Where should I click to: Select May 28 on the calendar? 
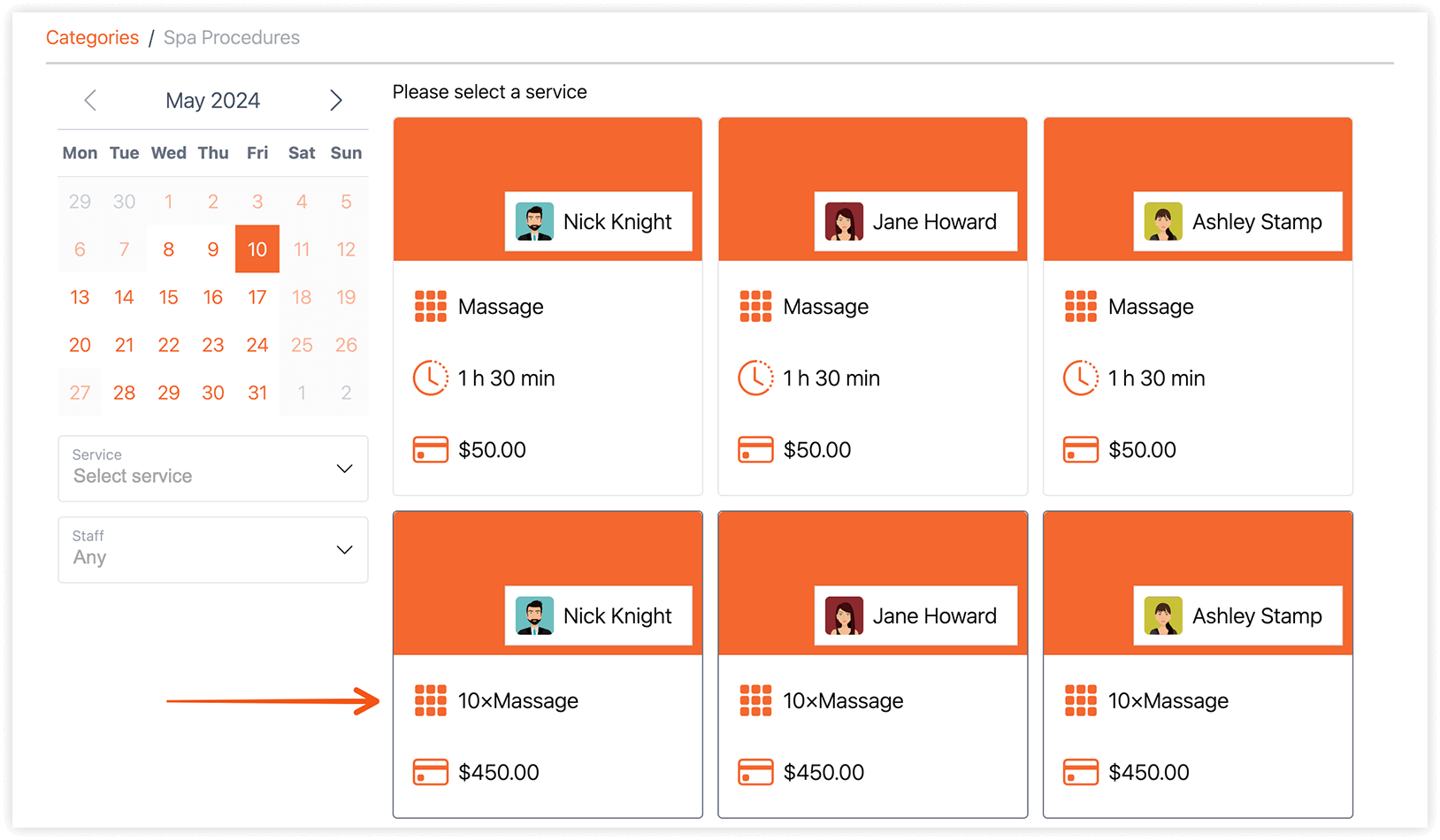[125, 393]
